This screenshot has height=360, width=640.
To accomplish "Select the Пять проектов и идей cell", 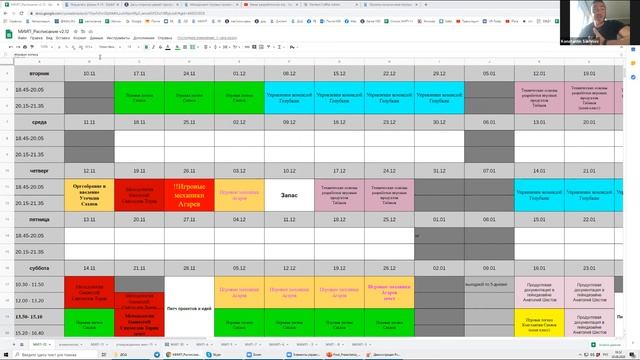I will [x=189, y=307].
